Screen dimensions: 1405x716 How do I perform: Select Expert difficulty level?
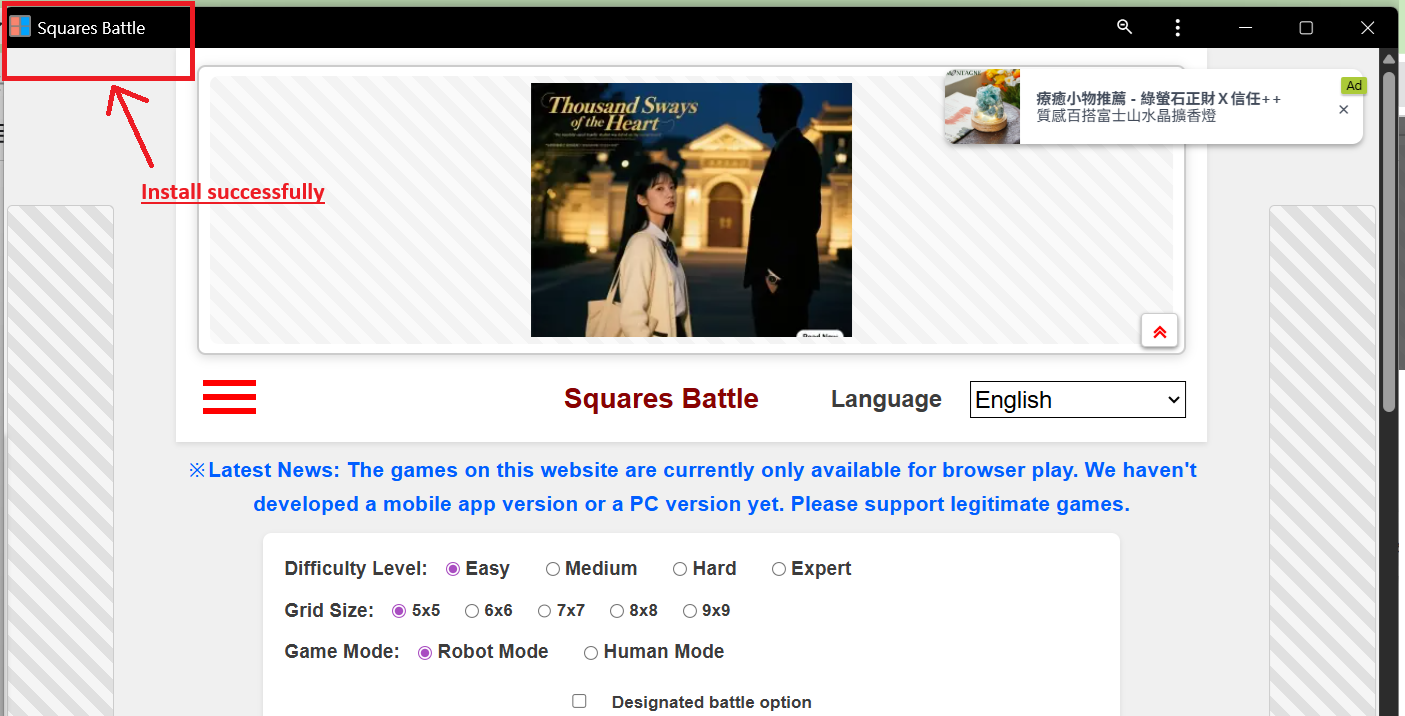[x=779, y=568]
